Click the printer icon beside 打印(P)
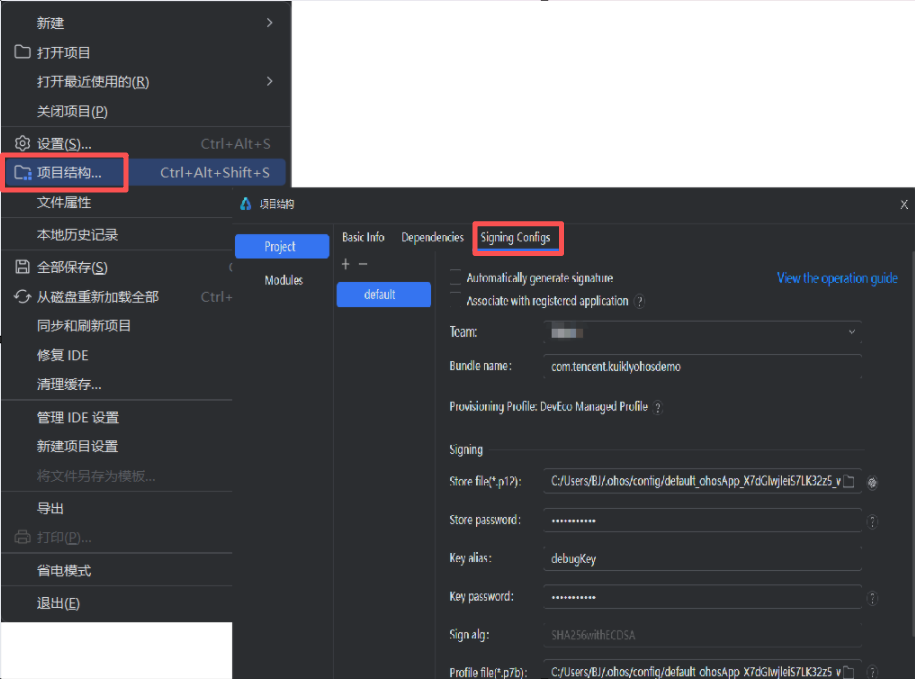This screenshot has width=915, height=679. coord(22,537)
